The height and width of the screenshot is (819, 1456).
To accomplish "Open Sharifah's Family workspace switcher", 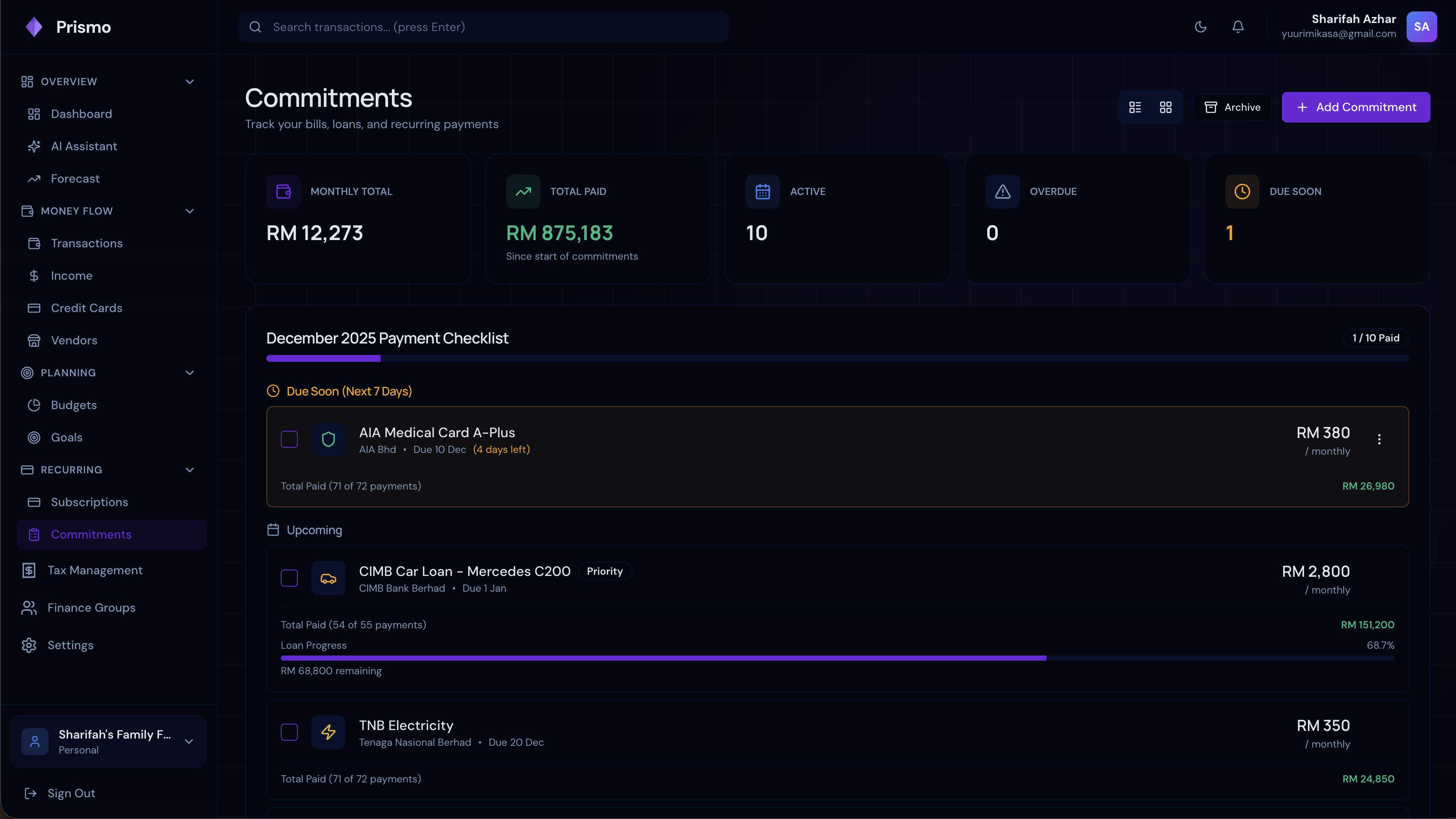I will (108, 742).
